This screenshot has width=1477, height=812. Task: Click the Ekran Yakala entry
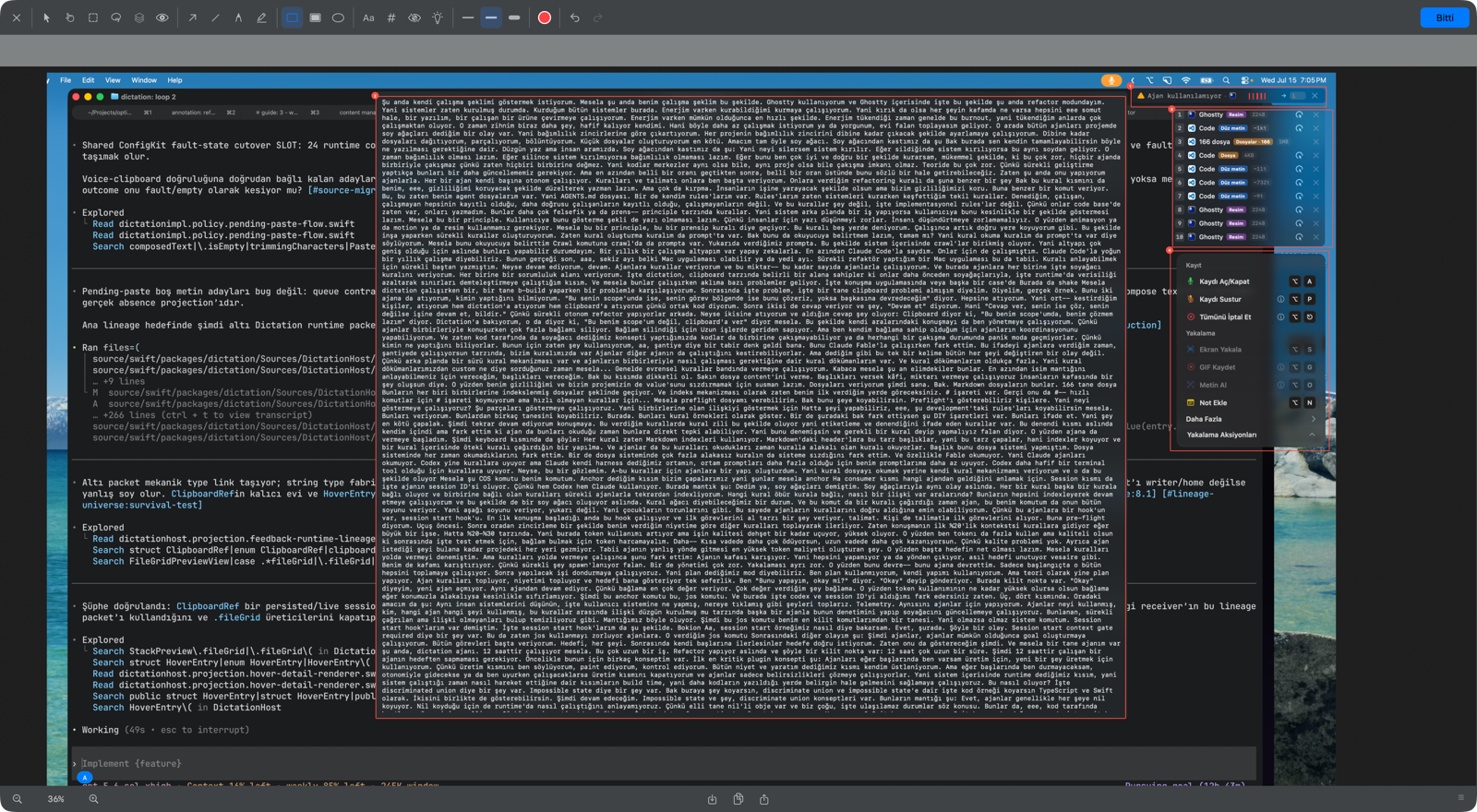pyautogui.click(x=1251, y=350)
